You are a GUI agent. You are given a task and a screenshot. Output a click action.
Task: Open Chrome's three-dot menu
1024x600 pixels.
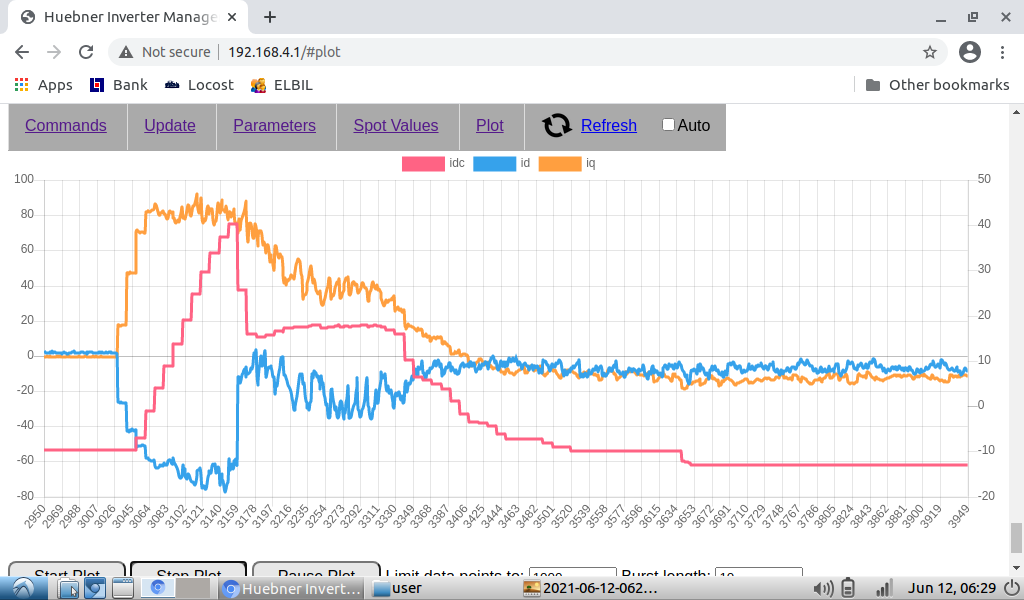(1003, 52)
